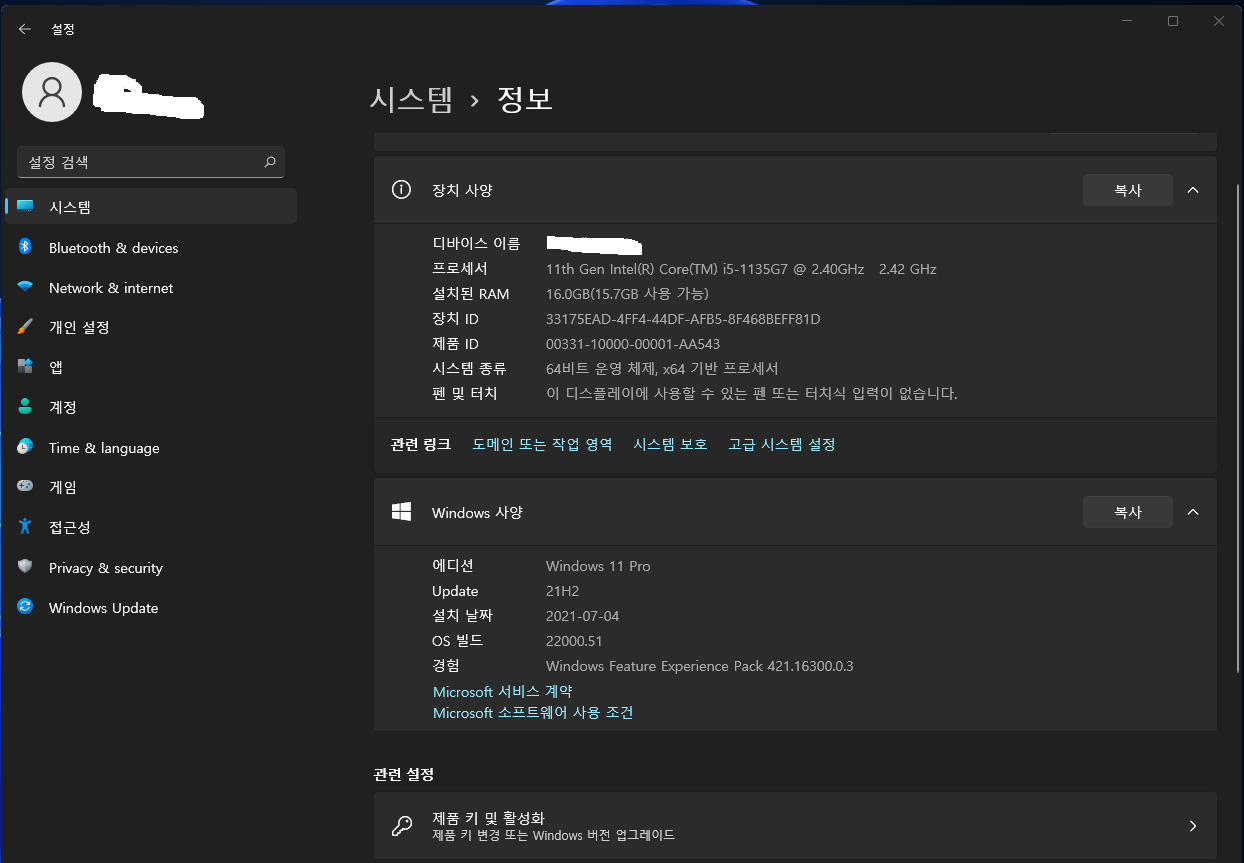Open Network & internet via its wifi icon

click(25, 287)
